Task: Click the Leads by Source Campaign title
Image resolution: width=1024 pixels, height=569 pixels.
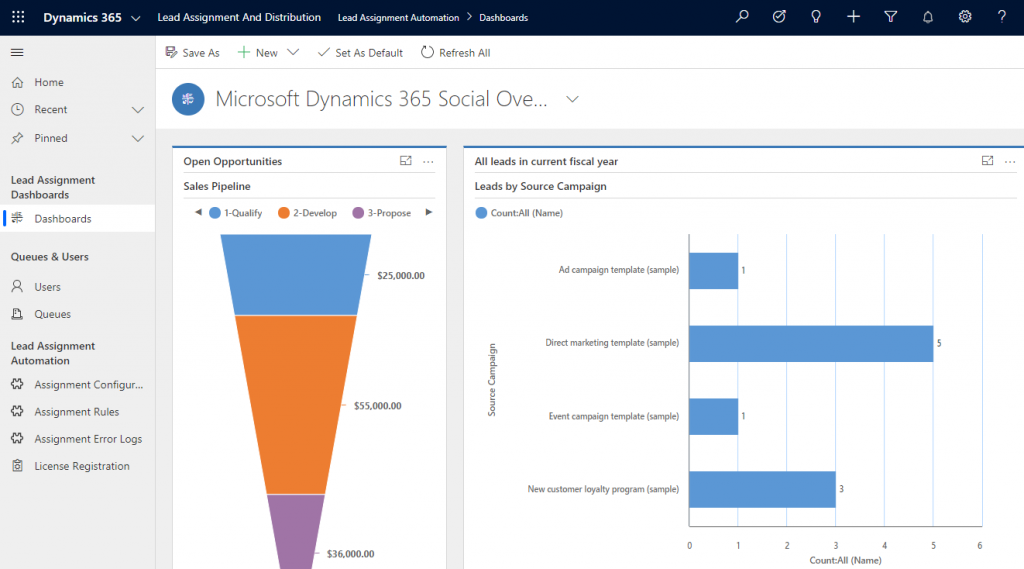Action: [541, 186]
